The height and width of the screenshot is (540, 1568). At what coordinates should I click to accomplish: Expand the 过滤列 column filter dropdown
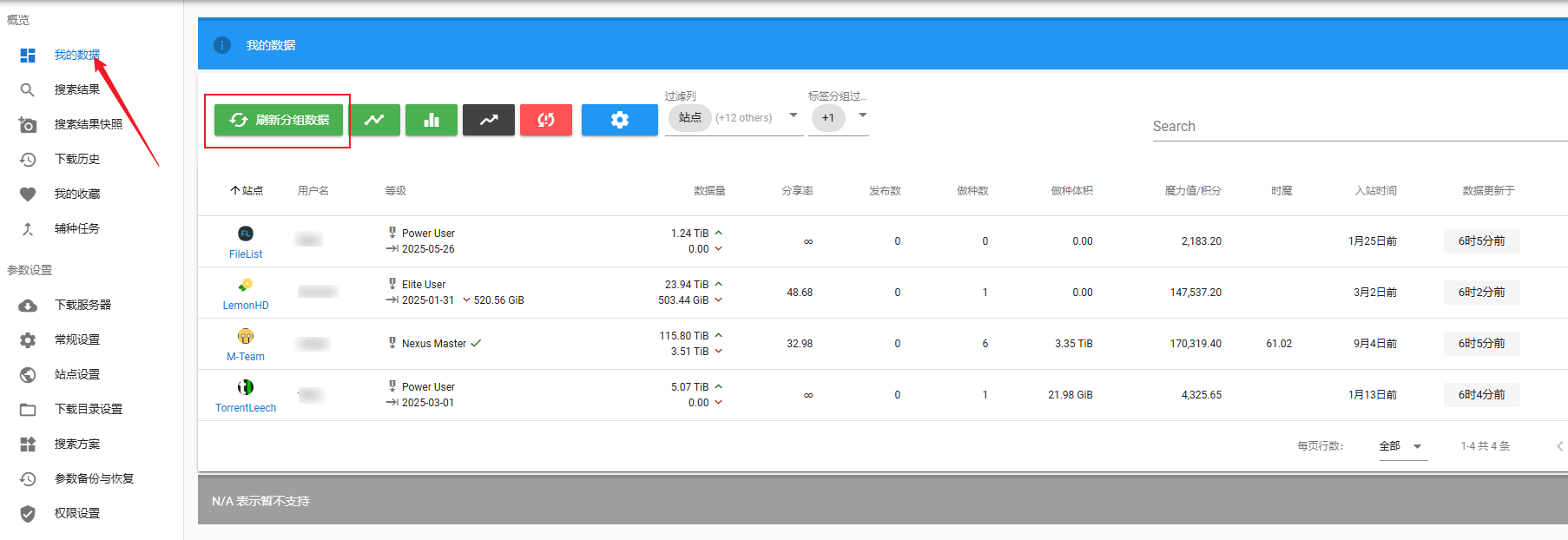click(793, 115)
